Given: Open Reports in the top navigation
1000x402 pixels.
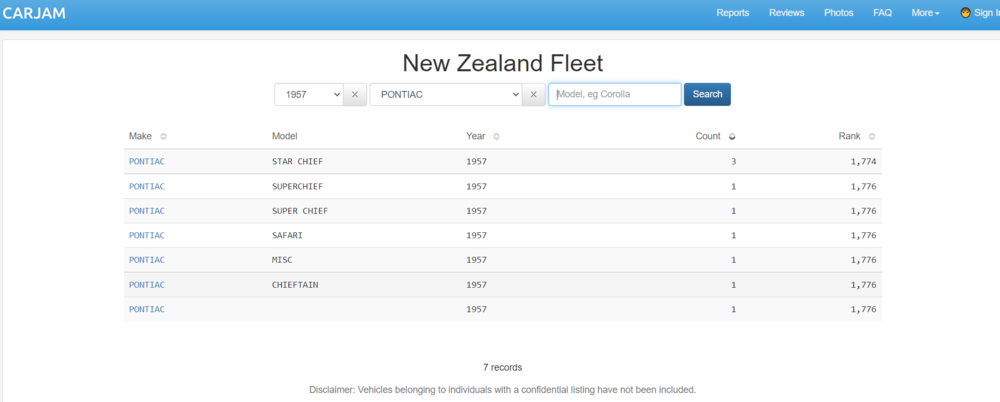Looking at the screenshot, I should tap(733, 13).
